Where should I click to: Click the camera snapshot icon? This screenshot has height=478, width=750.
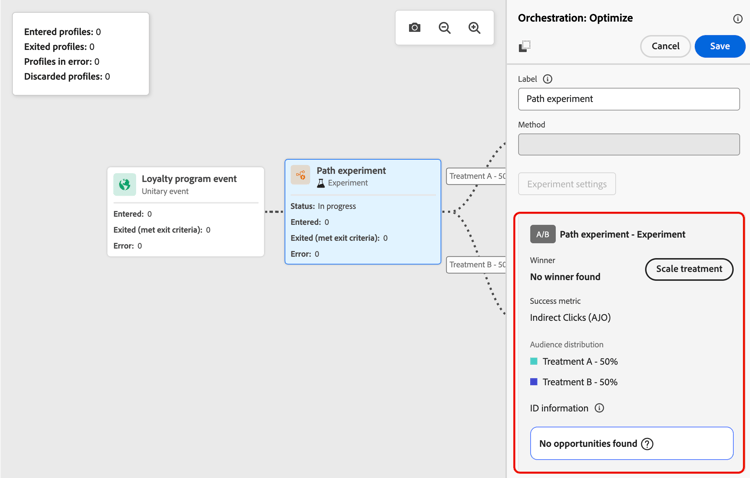tap(415, 28)
